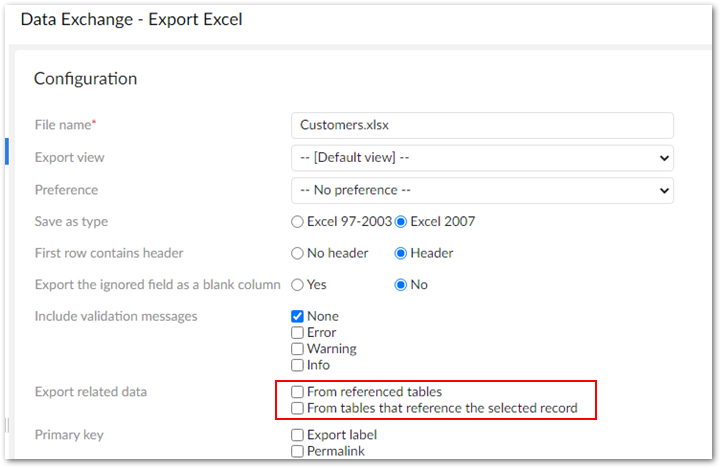Check From referenced tables option
Viewport: 721px width, 468px height.
click(x=297, y=392)
